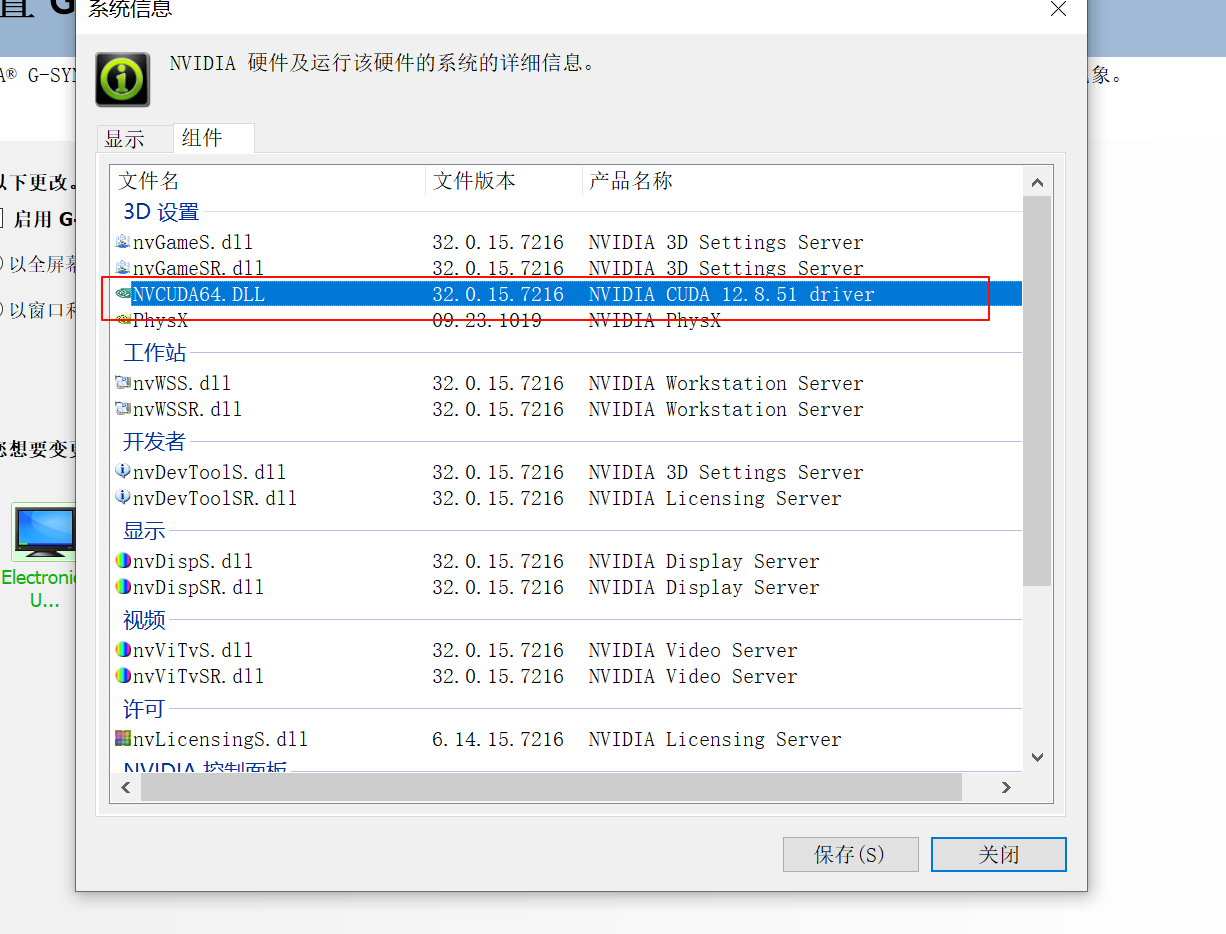
Task: Click the vertical scrollbar thumb
Action: [1037, 391]
